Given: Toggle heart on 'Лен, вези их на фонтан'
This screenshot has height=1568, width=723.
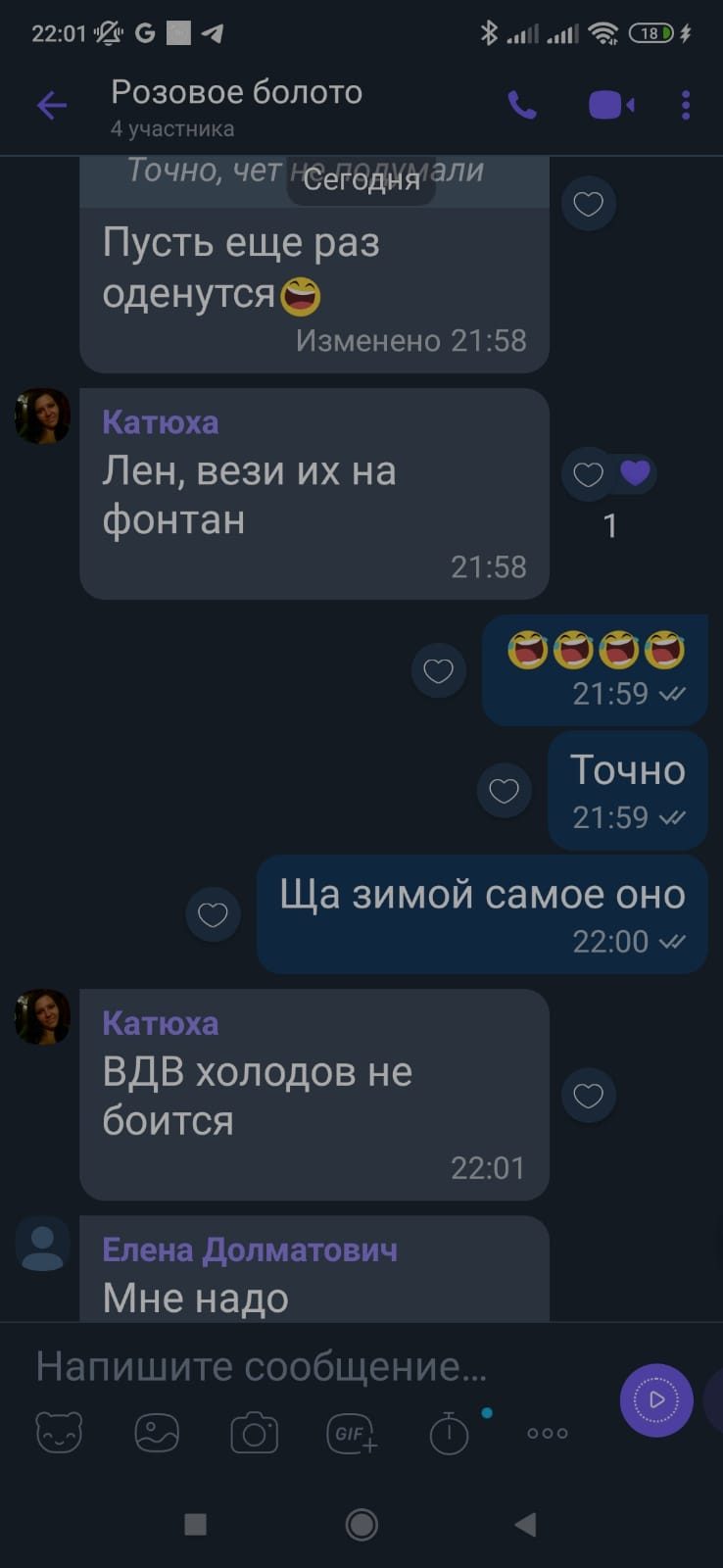Looking at the screenshot, I should [x=588, y=474].
